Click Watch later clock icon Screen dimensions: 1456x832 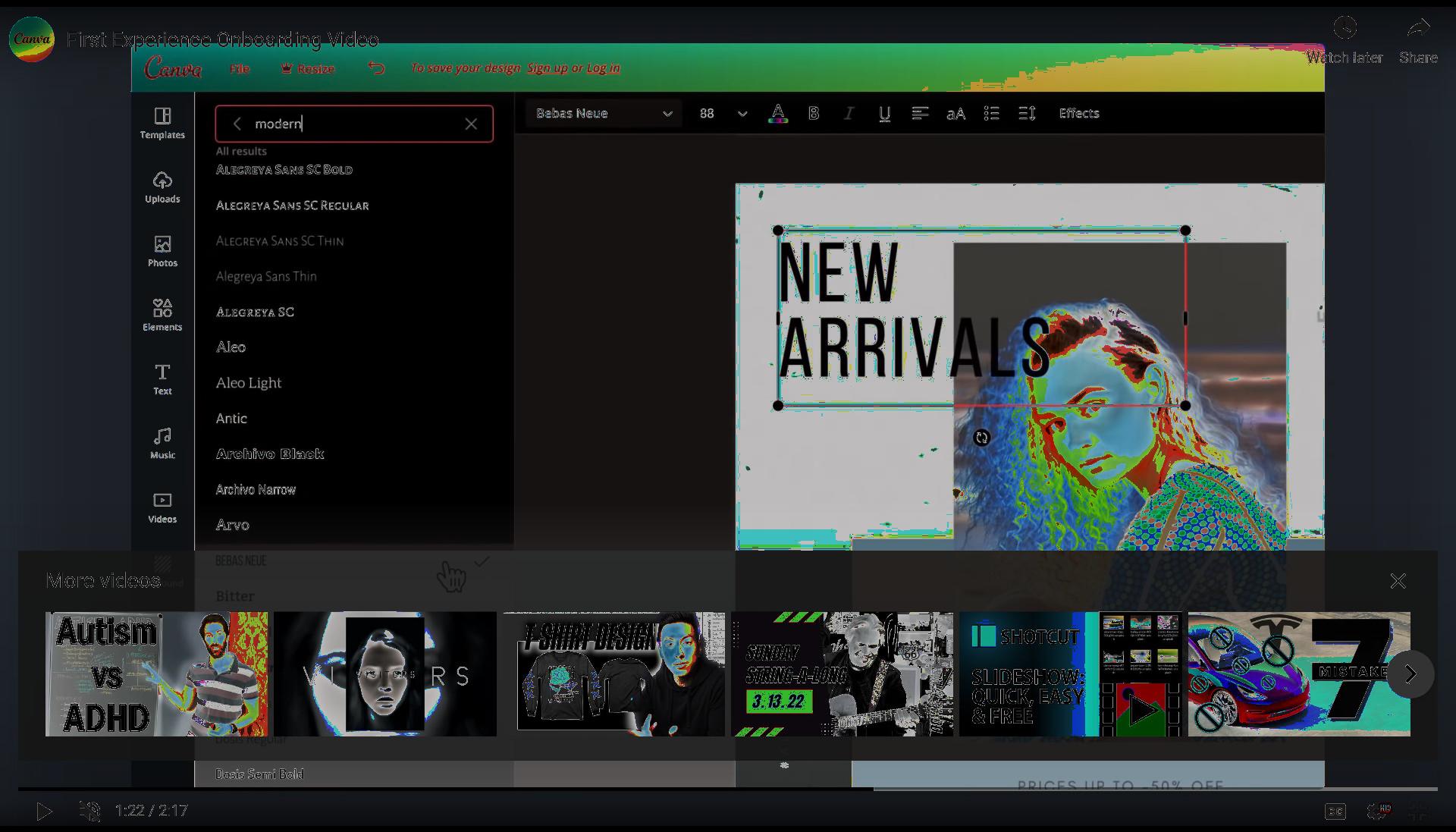coord(1345,28)
